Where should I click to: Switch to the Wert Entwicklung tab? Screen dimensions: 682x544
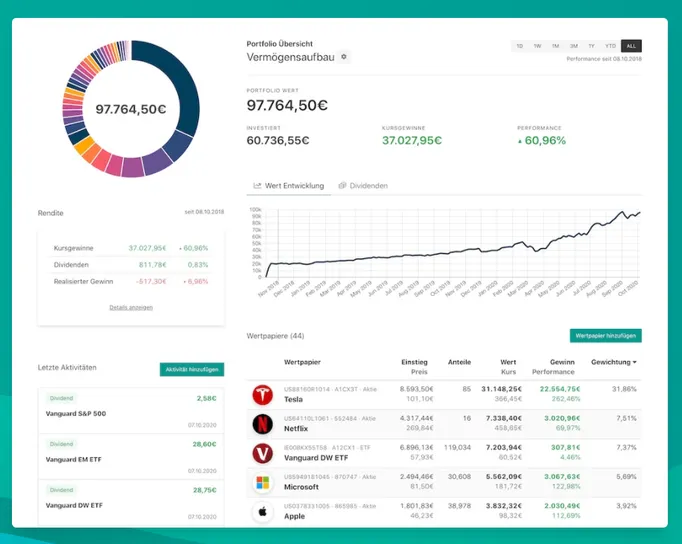point(289,186)
